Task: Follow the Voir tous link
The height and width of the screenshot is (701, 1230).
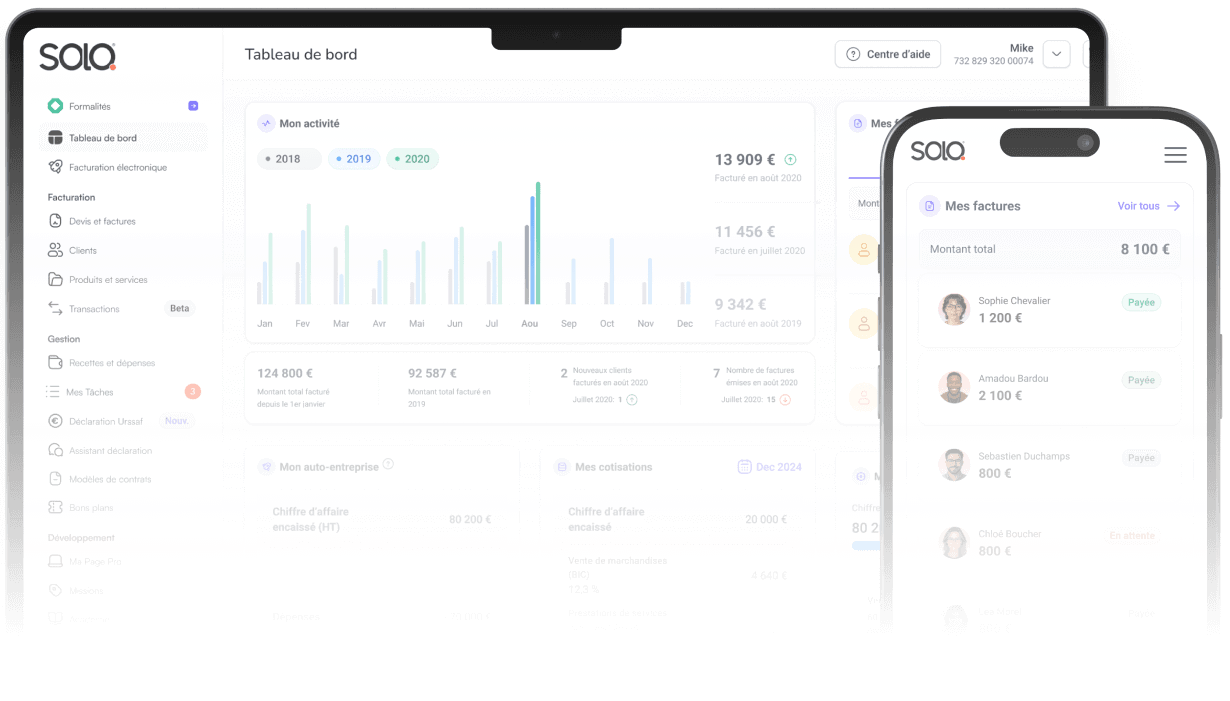Action: point(1149,206)
